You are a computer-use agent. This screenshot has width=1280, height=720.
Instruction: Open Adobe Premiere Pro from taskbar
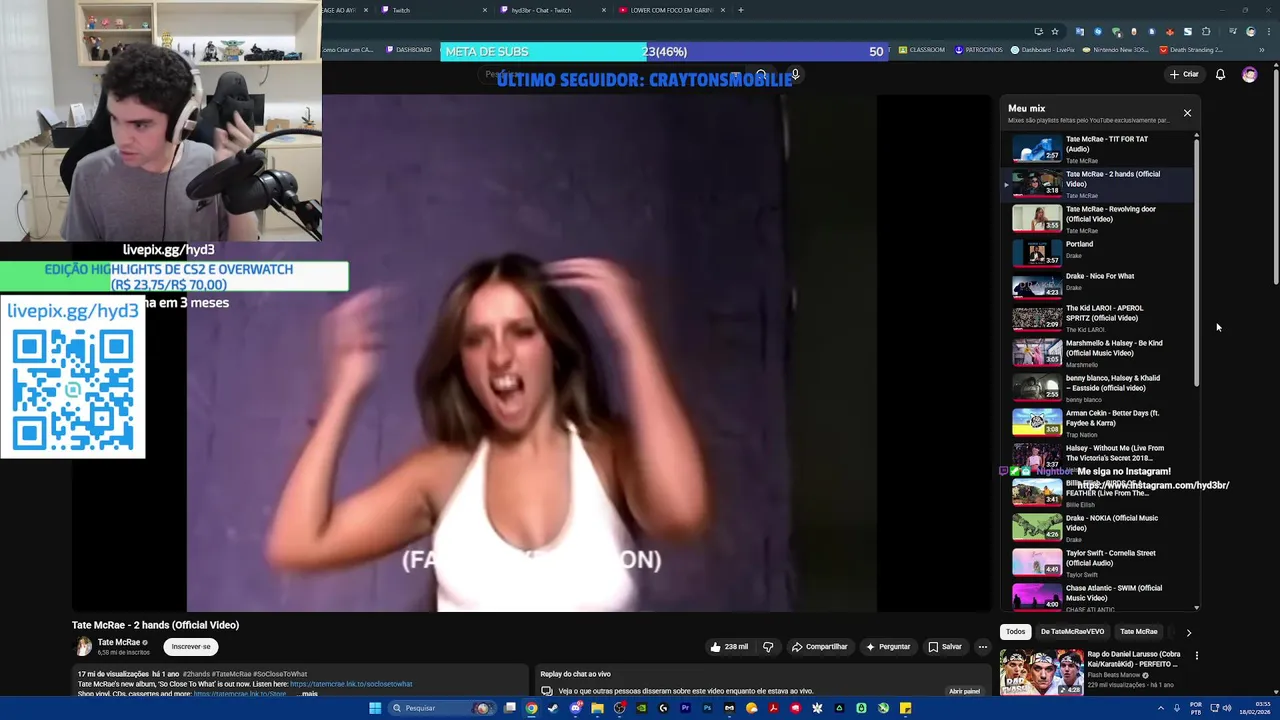click(x=685, y=708)
